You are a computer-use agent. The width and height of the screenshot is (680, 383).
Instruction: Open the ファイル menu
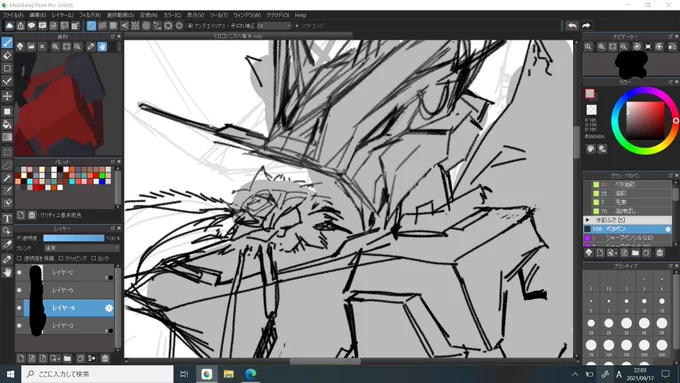tap(13, 15)
